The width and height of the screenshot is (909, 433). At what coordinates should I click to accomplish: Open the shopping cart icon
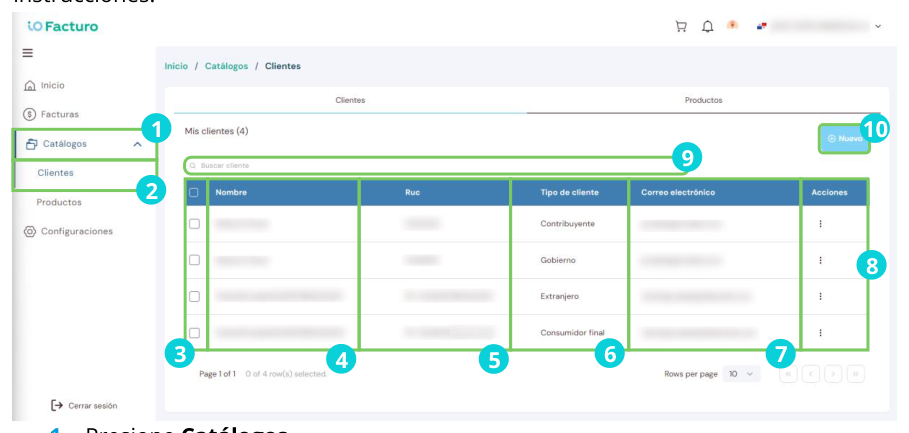pos(681,27)
